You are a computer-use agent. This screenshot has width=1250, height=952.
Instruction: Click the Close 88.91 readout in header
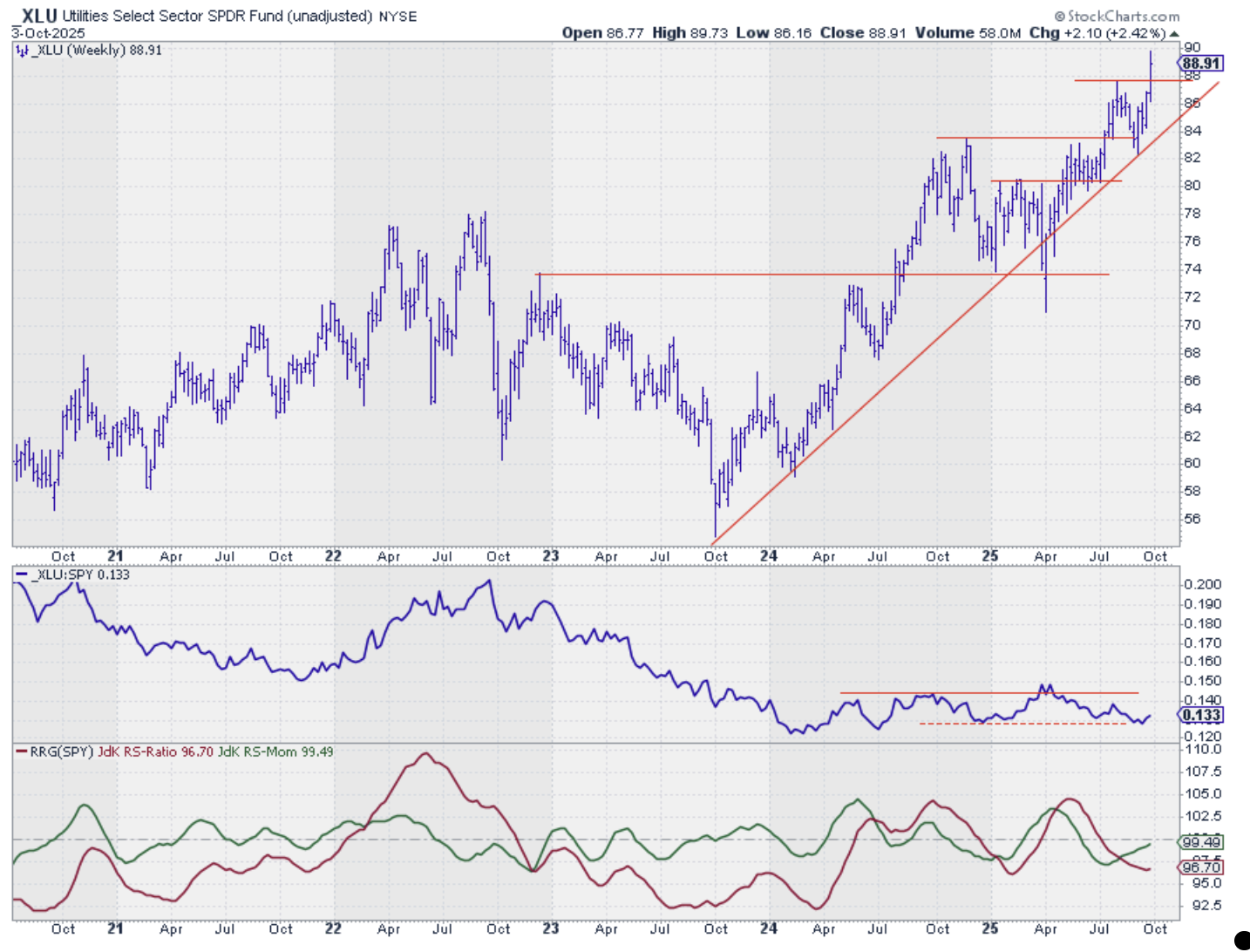[863, 33]
